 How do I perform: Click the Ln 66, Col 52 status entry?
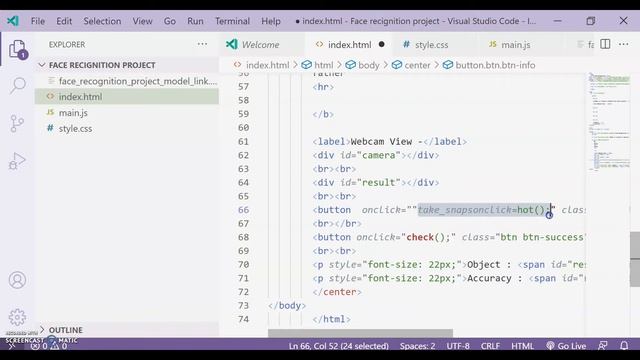[x=338, y=346]
